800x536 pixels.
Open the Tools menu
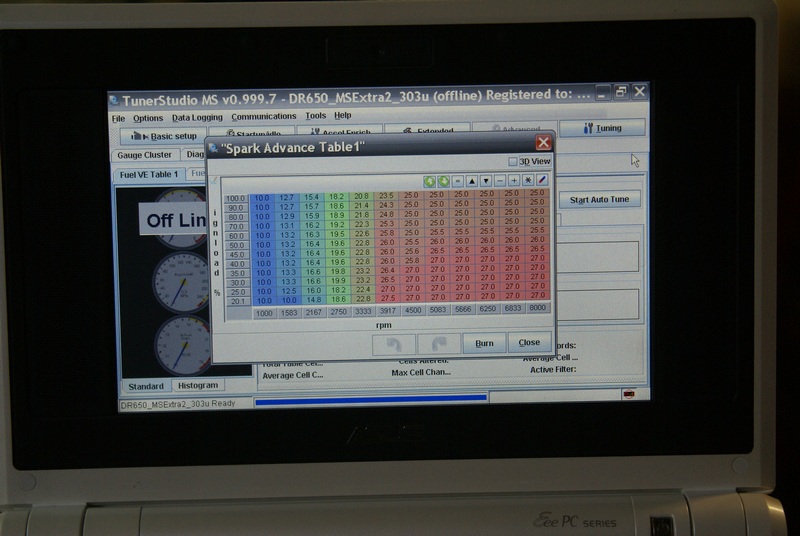coord(315,116)
